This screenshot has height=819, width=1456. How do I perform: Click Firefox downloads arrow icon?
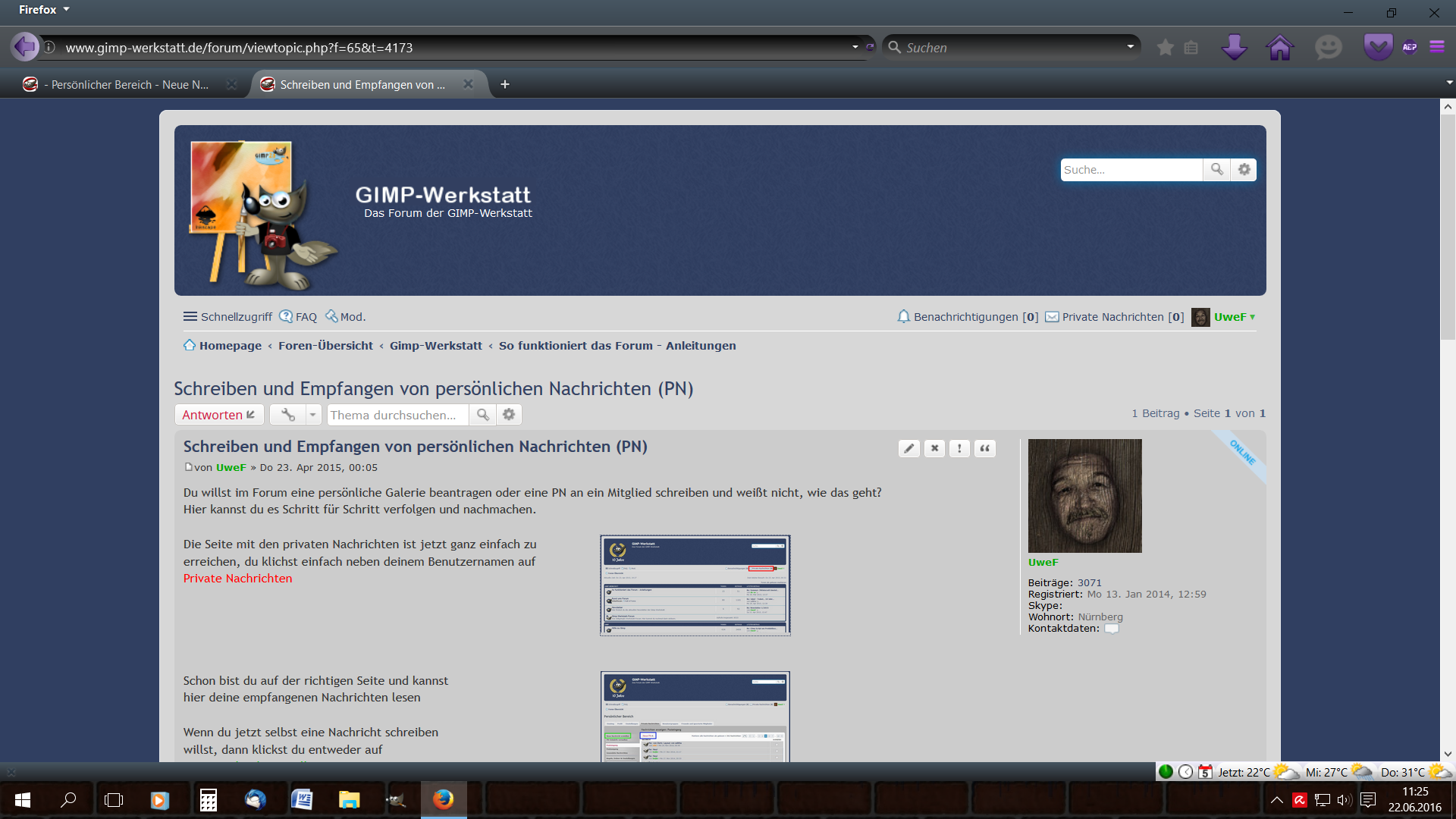(x=1234, y=47)
